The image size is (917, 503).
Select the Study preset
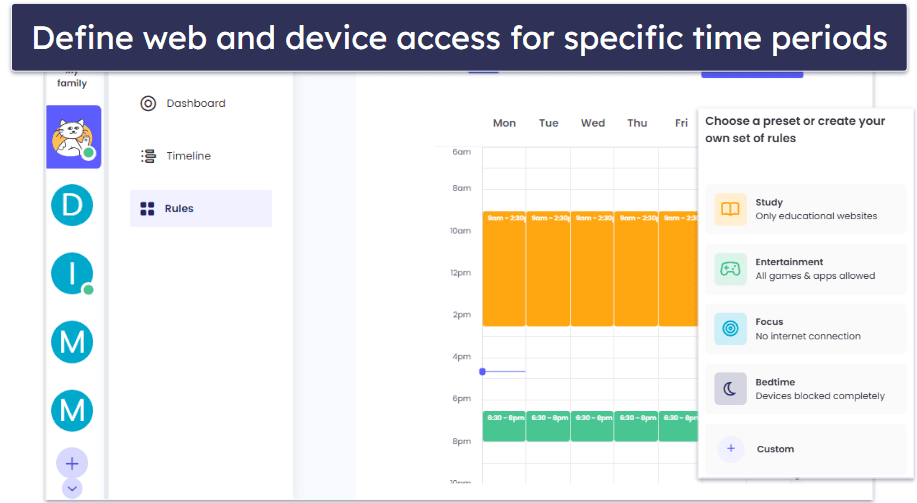pyautogui.click(x=805, y=209)
